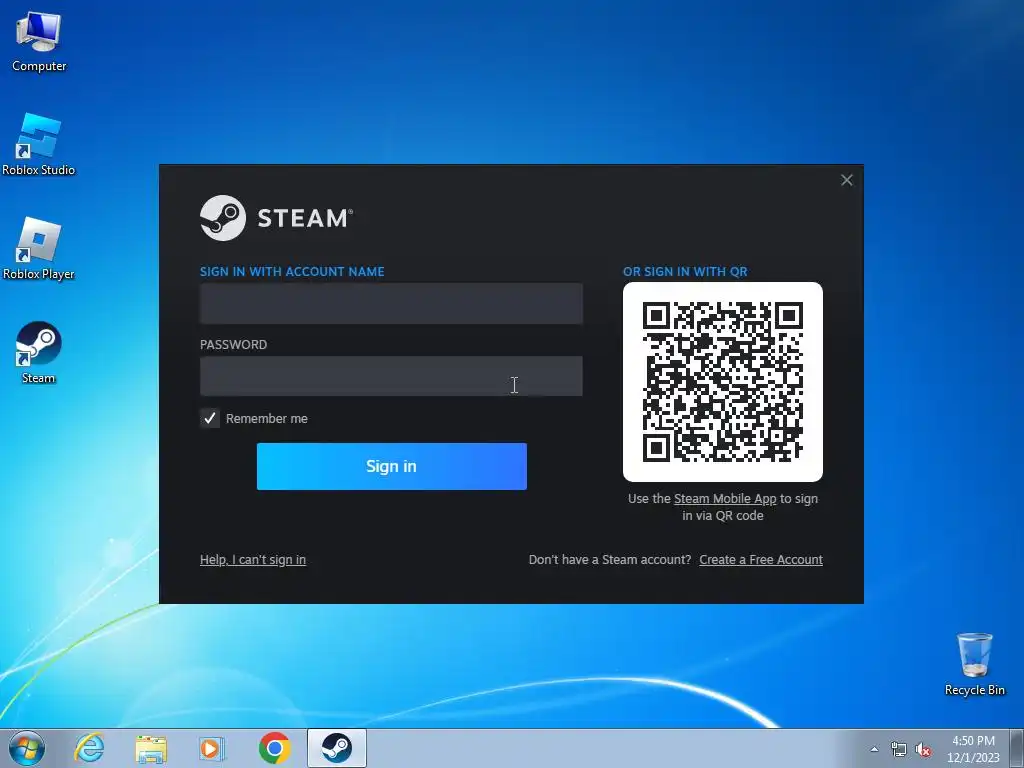Launch Internet Explorer from the taskbar
1024x768 pixels.
[x=89, y=748]
